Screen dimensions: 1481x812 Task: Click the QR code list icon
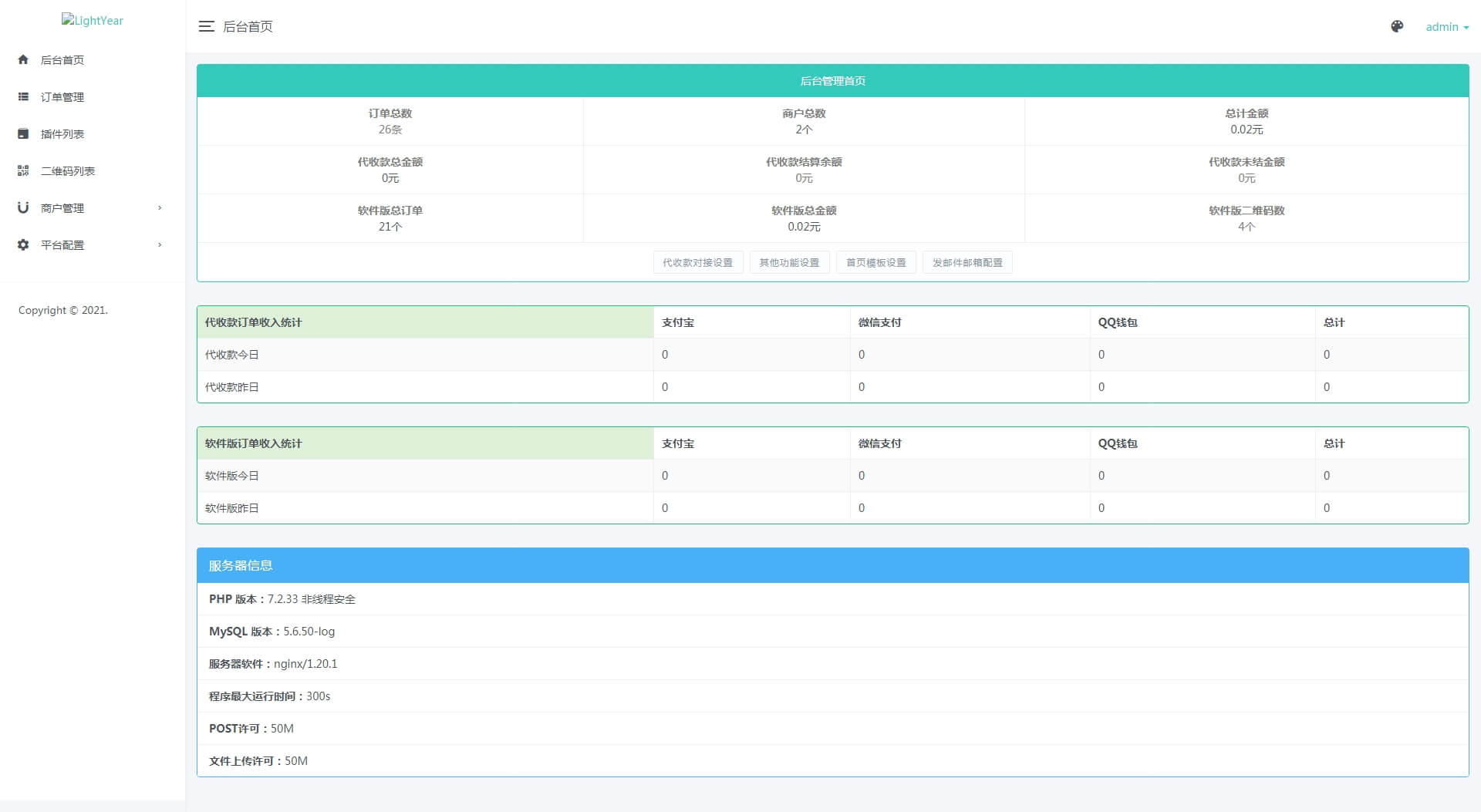tap(23, 170)
